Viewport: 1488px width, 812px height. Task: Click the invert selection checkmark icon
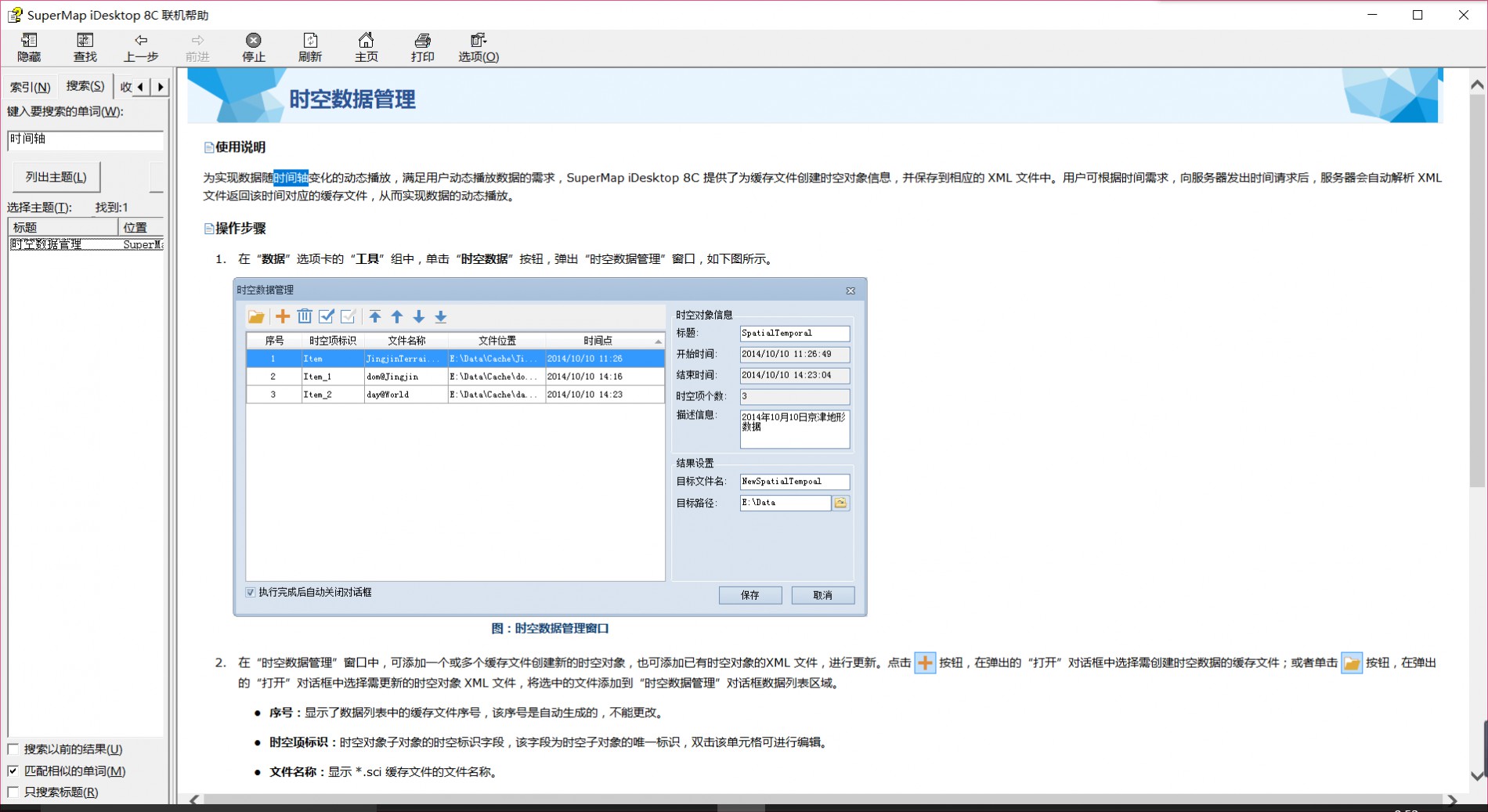click(x=349, y=316)
